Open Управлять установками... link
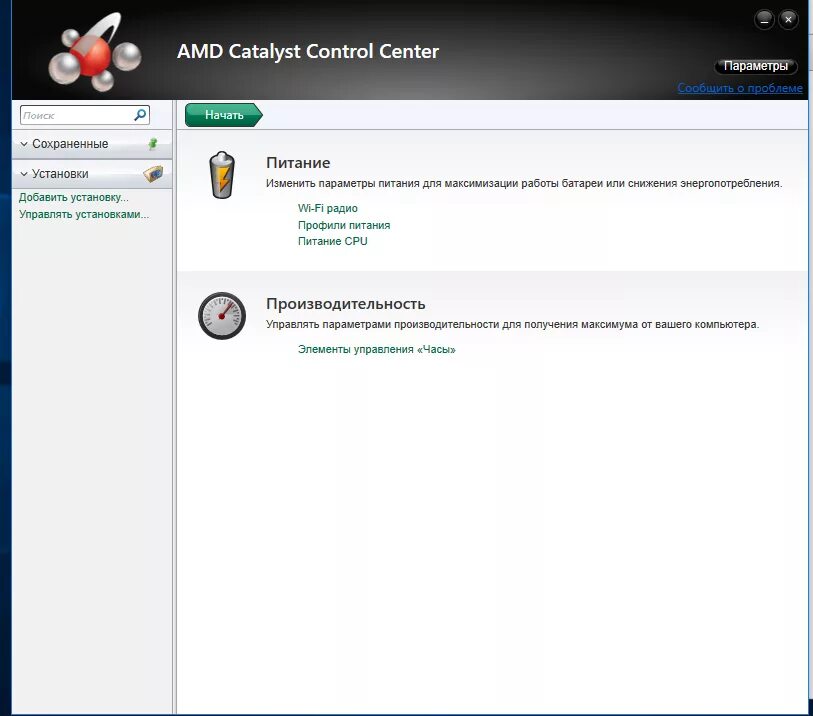Image resolution: width=813 pixels, height=716 pixels. point(84,215)
